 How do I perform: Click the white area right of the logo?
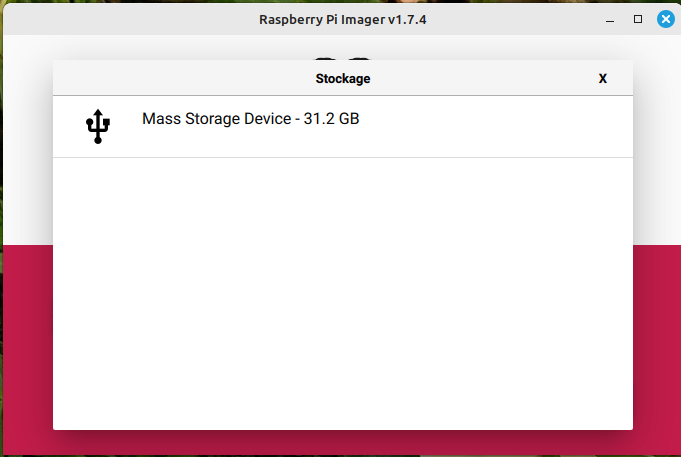click(x=500, y=48)
